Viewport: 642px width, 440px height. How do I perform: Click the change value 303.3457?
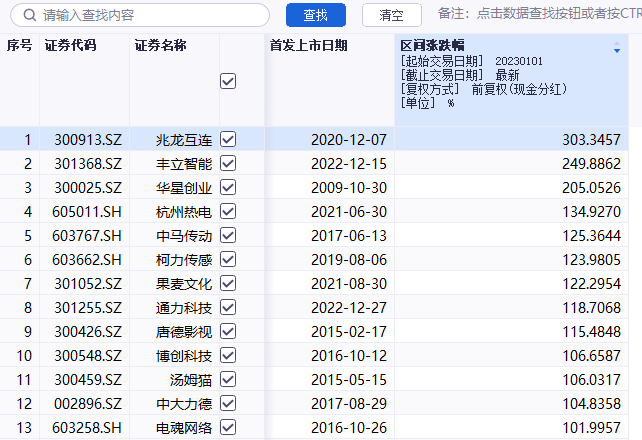[591, 140]
